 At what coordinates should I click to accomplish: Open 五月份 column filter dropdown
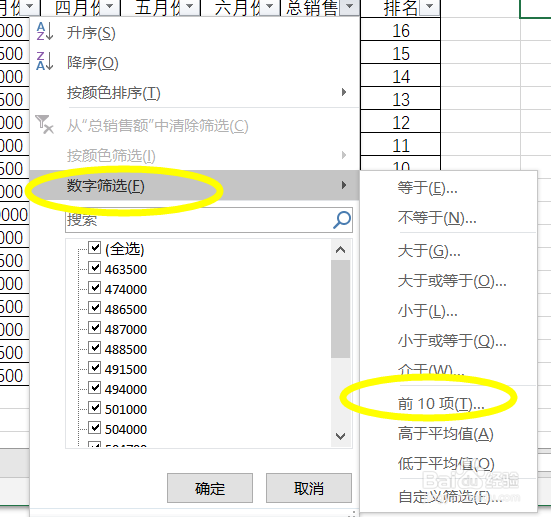click(190, 6)
